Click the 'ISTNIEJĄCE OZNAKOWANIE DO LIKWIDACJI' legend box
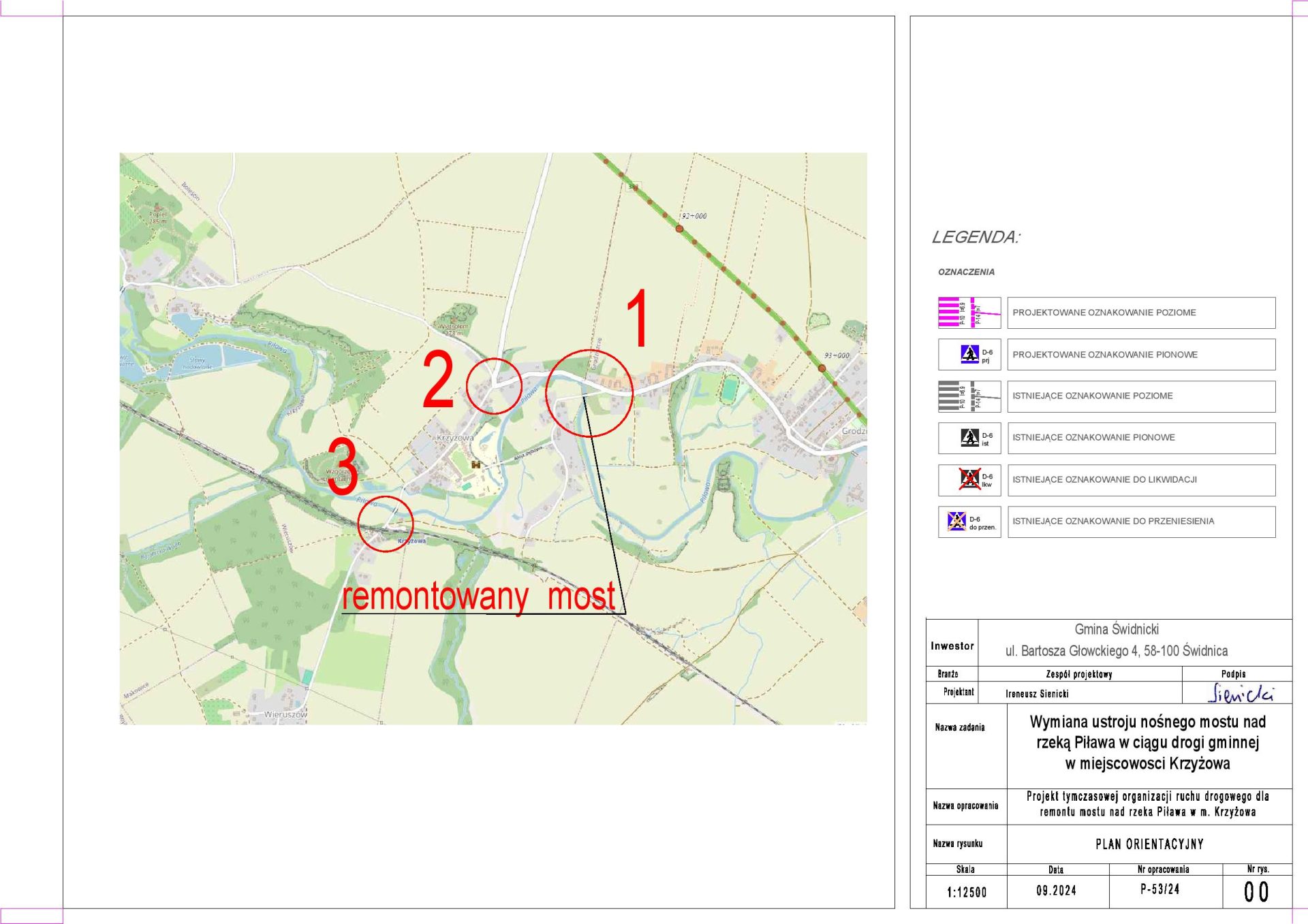This screenshot has width=1308, height=924. click(x=1141, y=479)
